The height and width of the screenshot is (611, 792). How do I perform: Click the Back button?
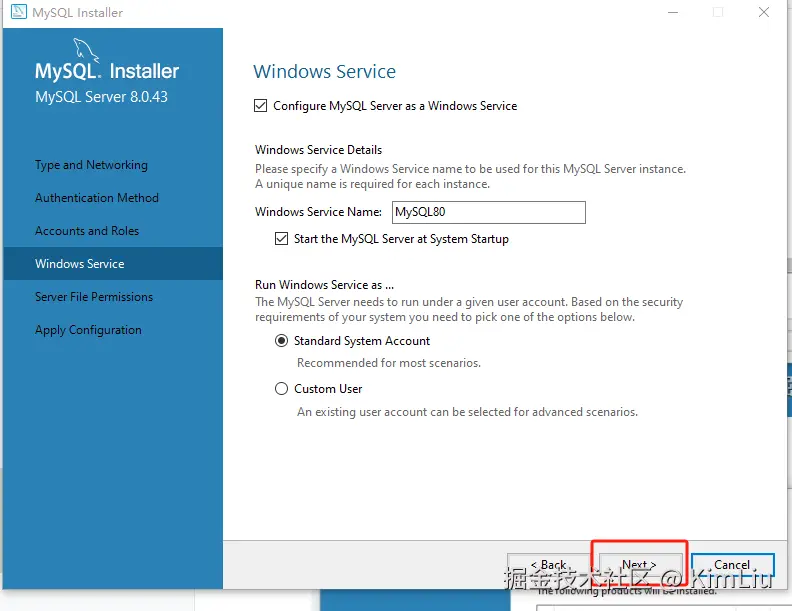point(549,565)
